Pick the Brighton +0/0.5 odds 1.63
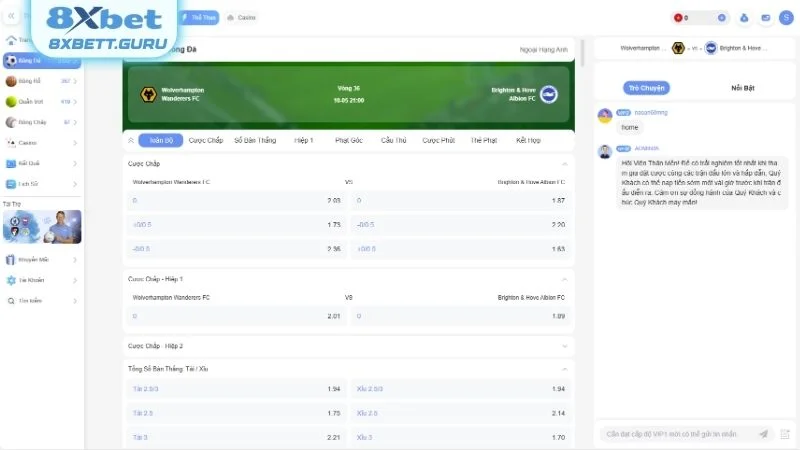The image size is (800, 450). tap(461, 249)
